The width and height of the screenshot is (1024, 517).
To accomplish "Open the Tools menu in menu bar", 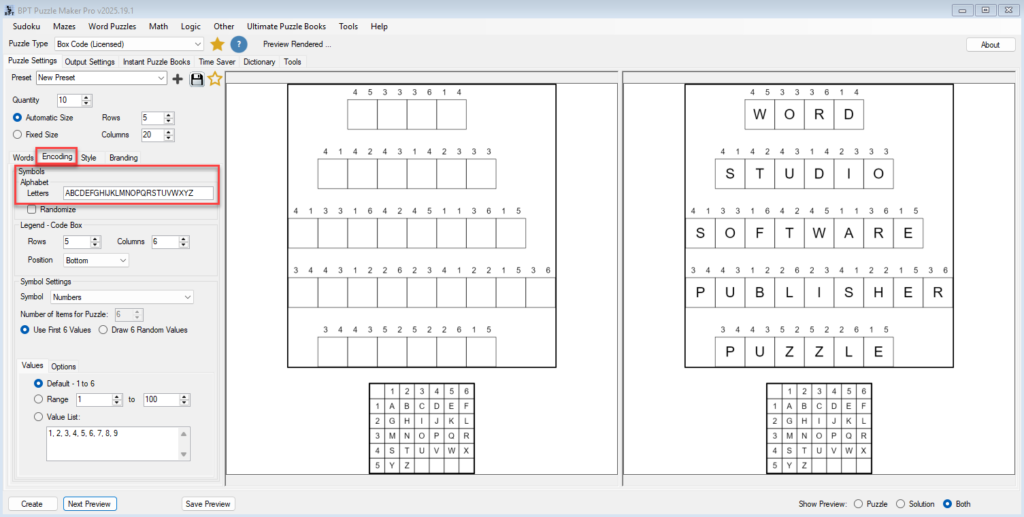I will coord(348,26).
